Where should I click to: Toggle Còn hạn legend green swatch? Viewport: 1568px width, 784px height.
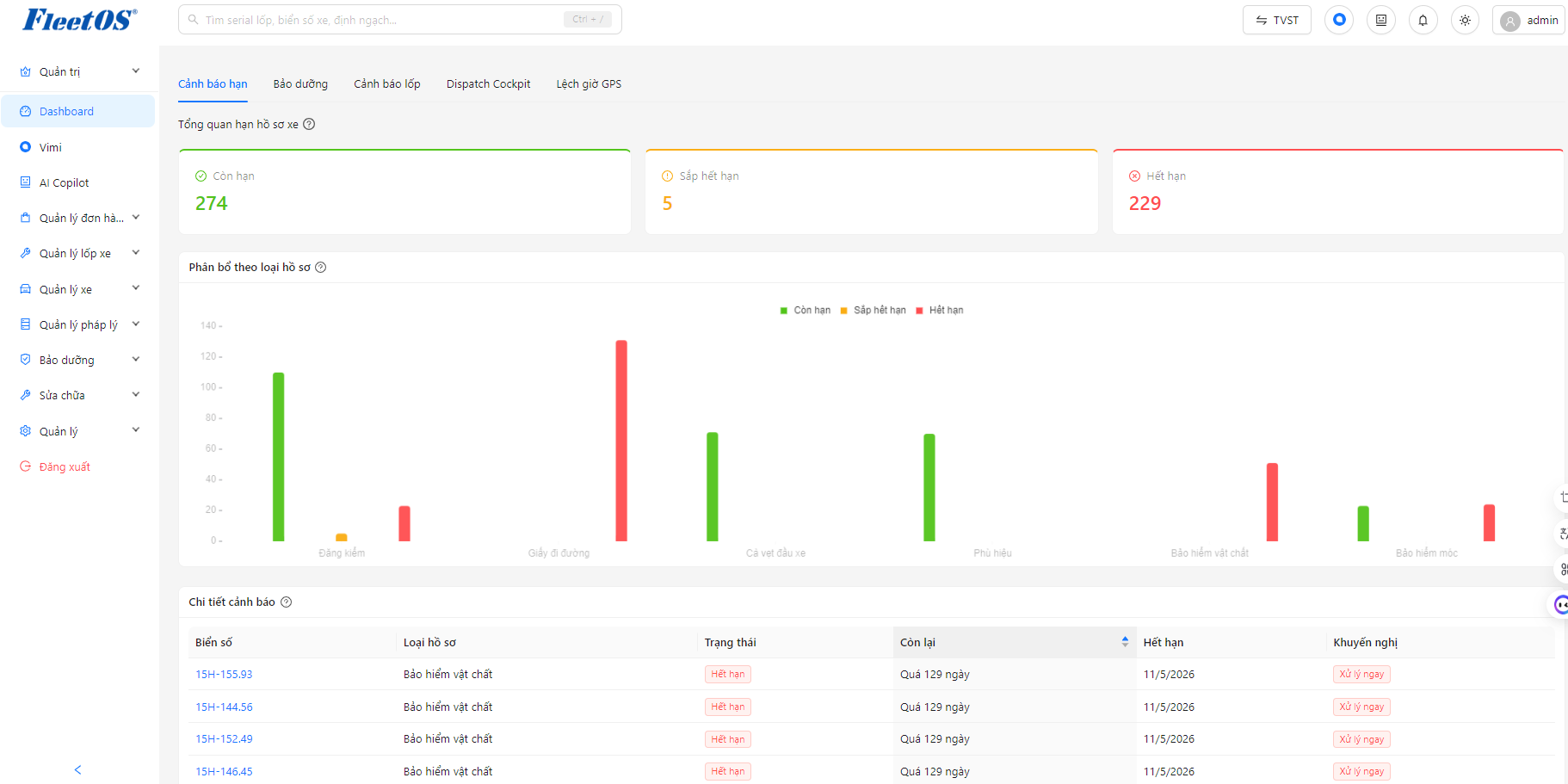(784, 311)
